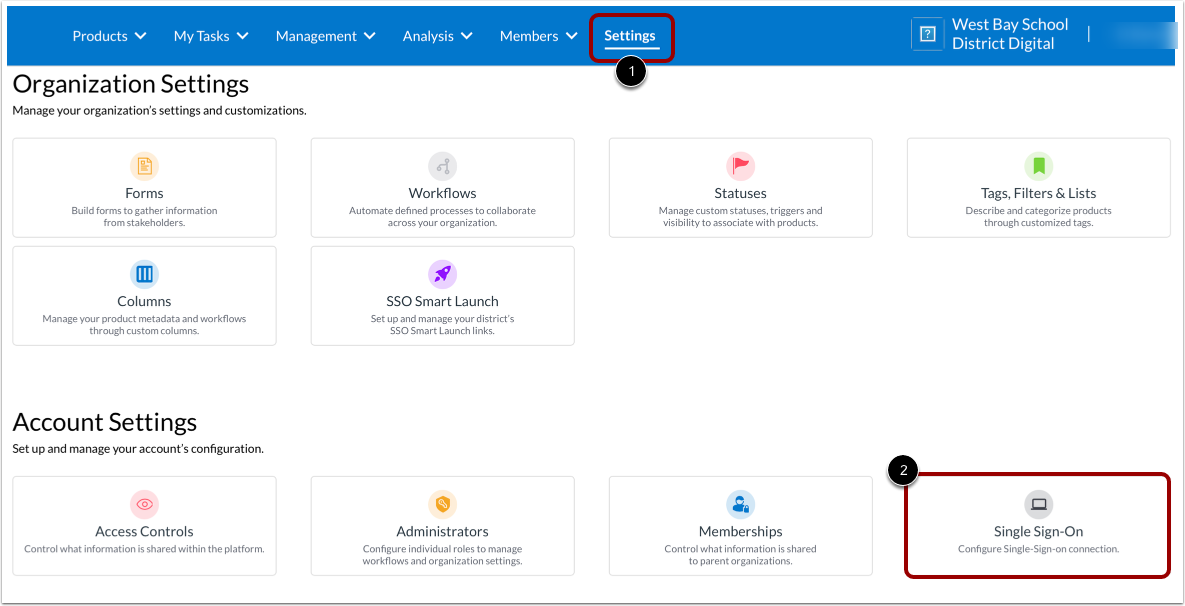1185x606 pixels.
Task: Select the Workflows flowchart icon
Action: coord(442,166)
